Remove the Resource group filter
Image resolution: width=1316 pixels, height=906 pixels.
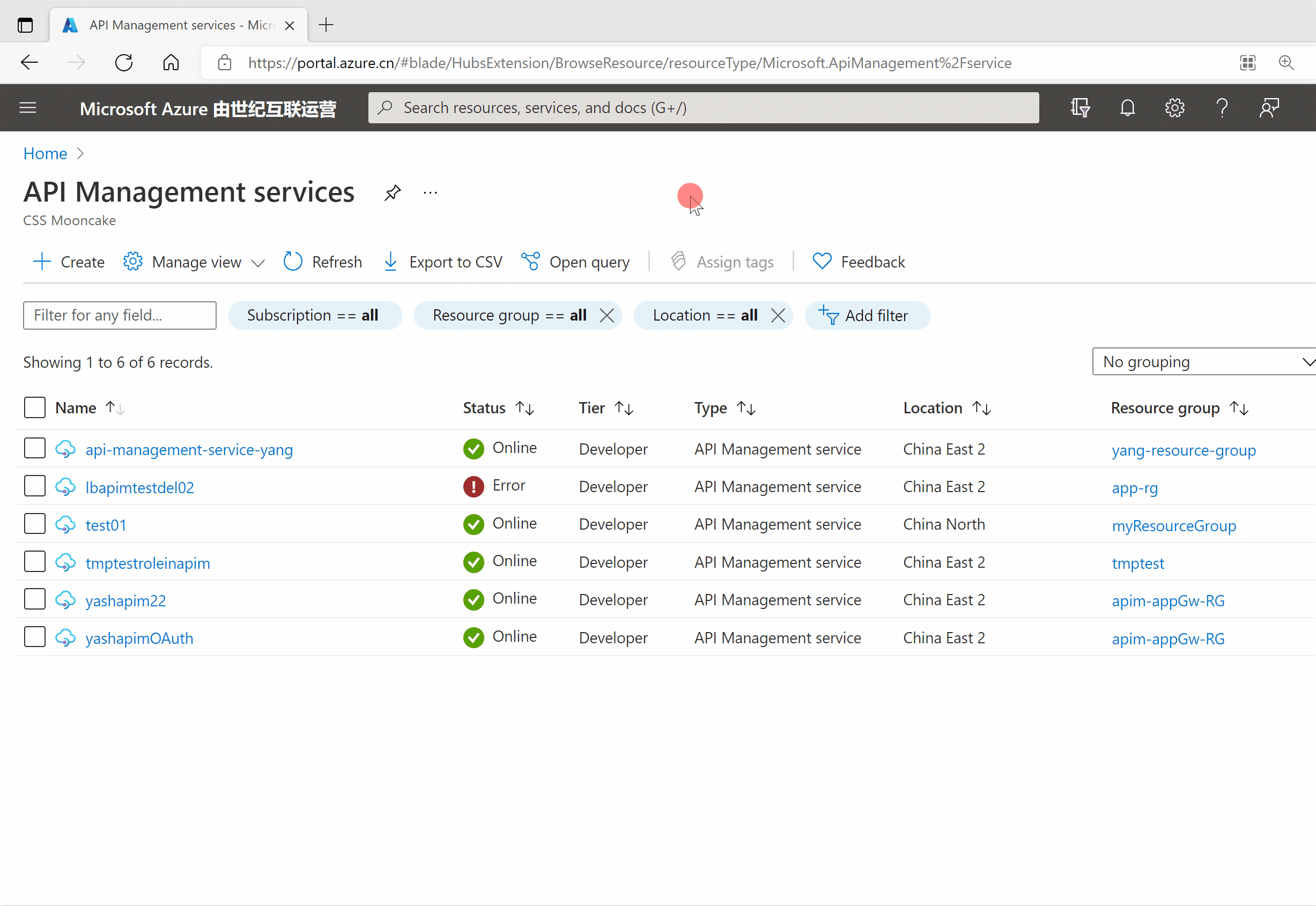click(x=607, y=316)
